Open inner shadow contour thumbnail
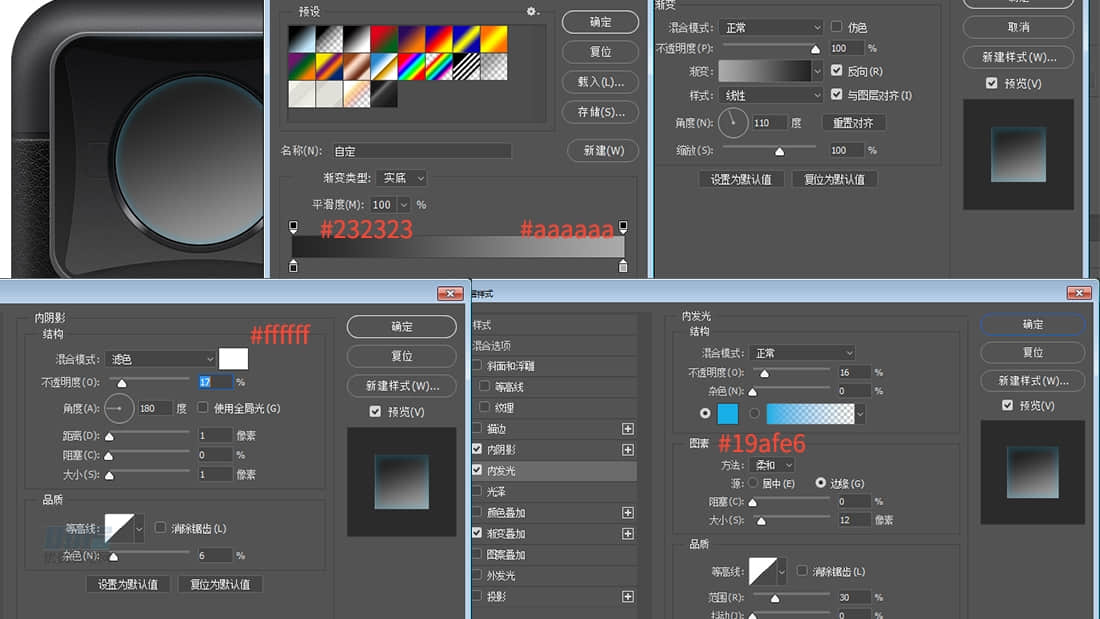This screenshot has height=619, width=1100. (x=119, y=528)
